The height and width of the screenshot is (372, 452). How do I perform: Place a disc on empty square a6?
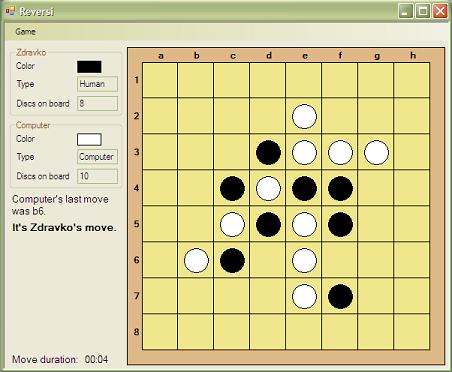(160, 260)
